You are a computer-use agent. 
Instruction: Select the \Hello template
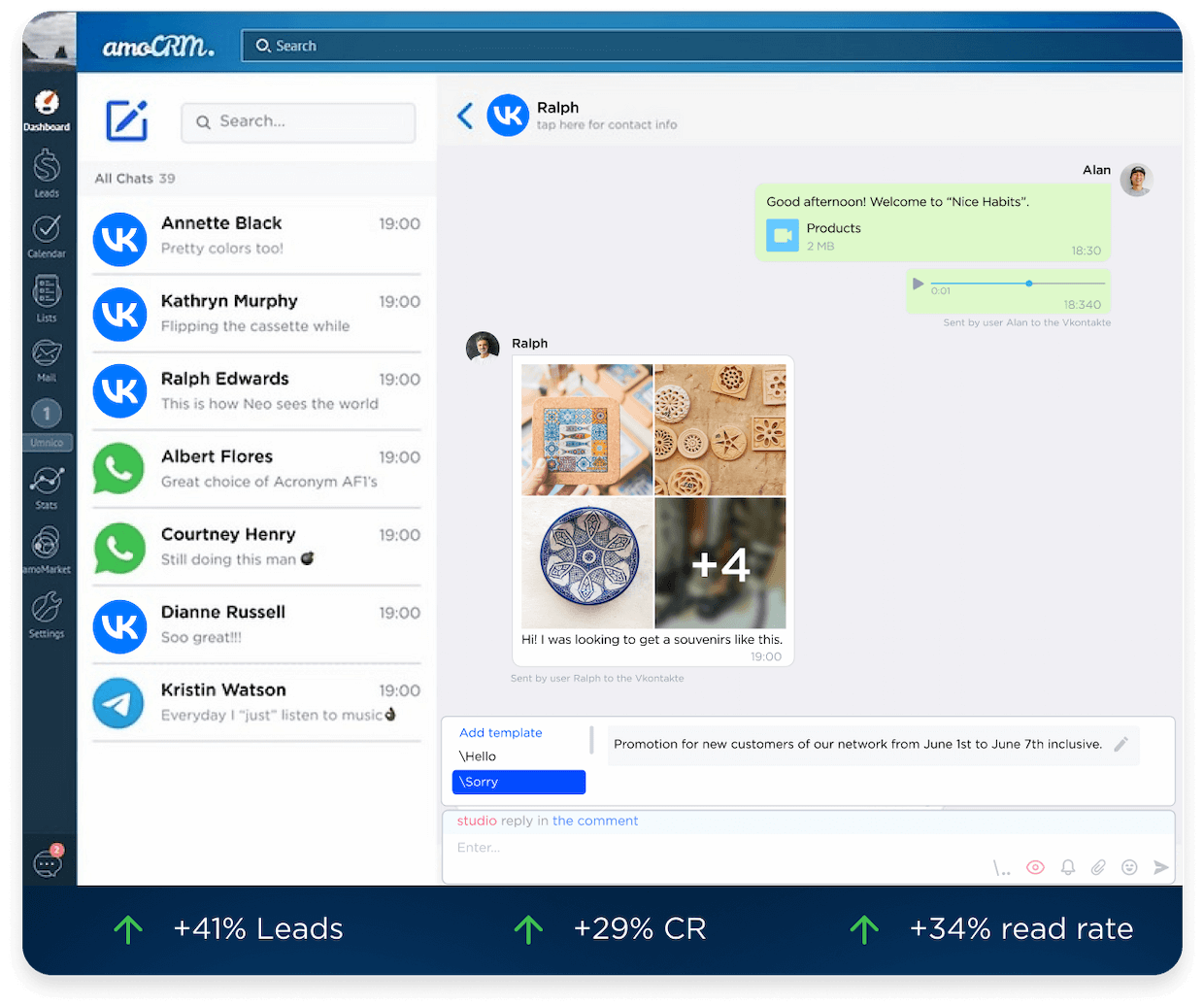point(478,756)
